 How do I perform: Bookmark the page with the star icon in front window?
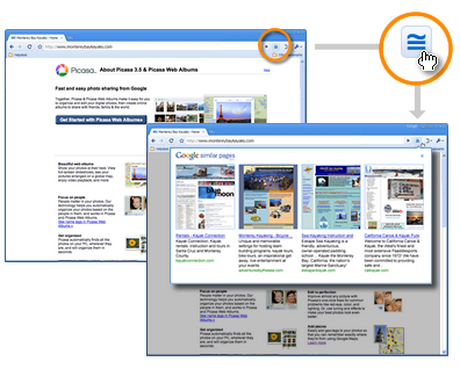click(x=182, y=141)
